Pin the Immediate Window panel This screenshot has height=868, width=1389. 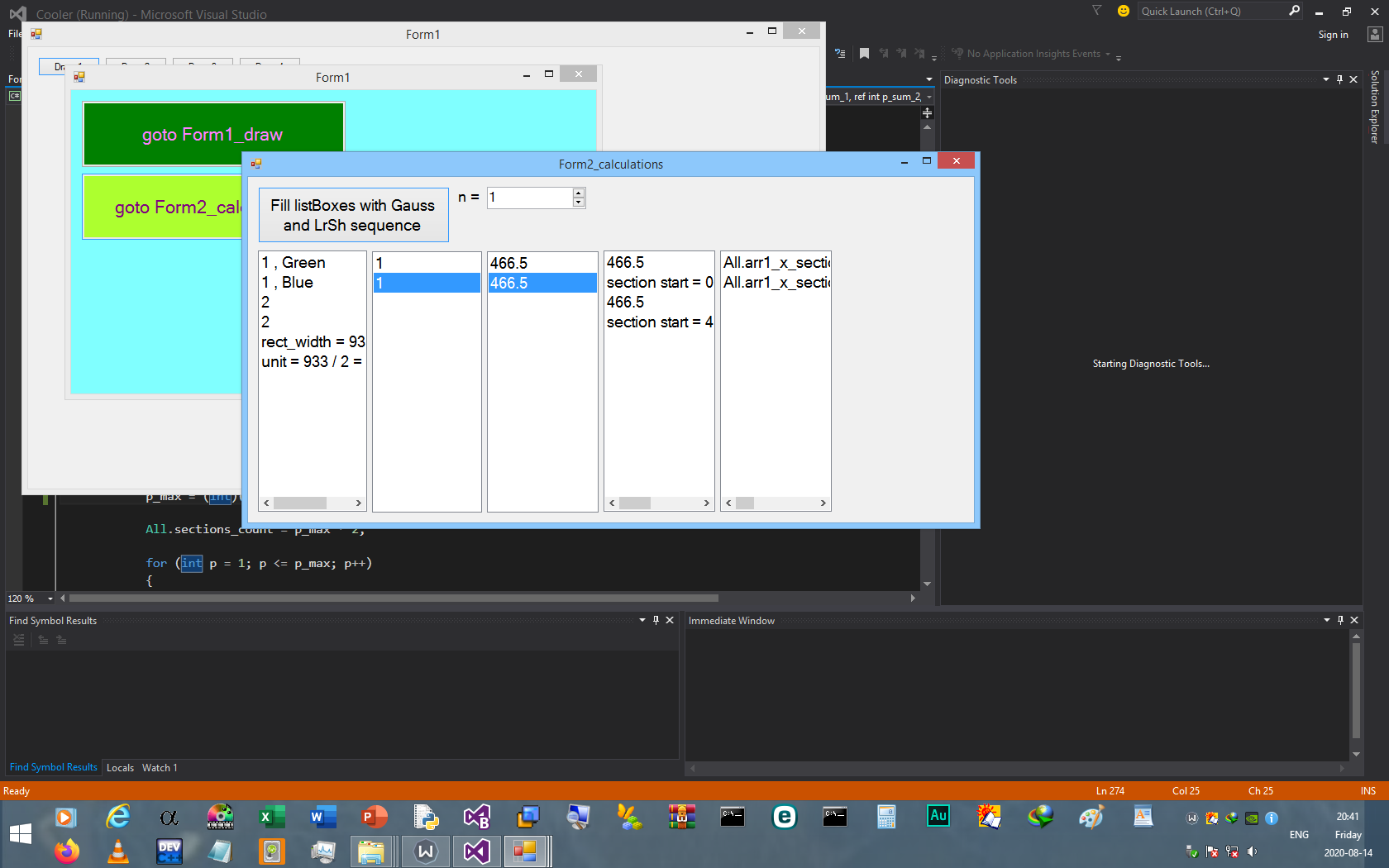click(x=1341, y=620)
